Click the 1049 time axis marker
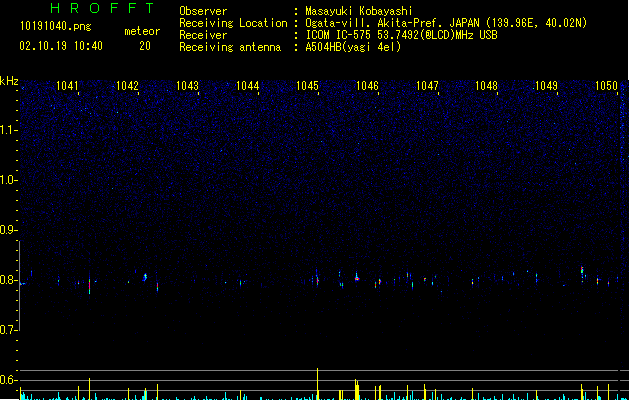Image resolution: width=629 pixels, height=400 pixels. [x=547, y=86]
